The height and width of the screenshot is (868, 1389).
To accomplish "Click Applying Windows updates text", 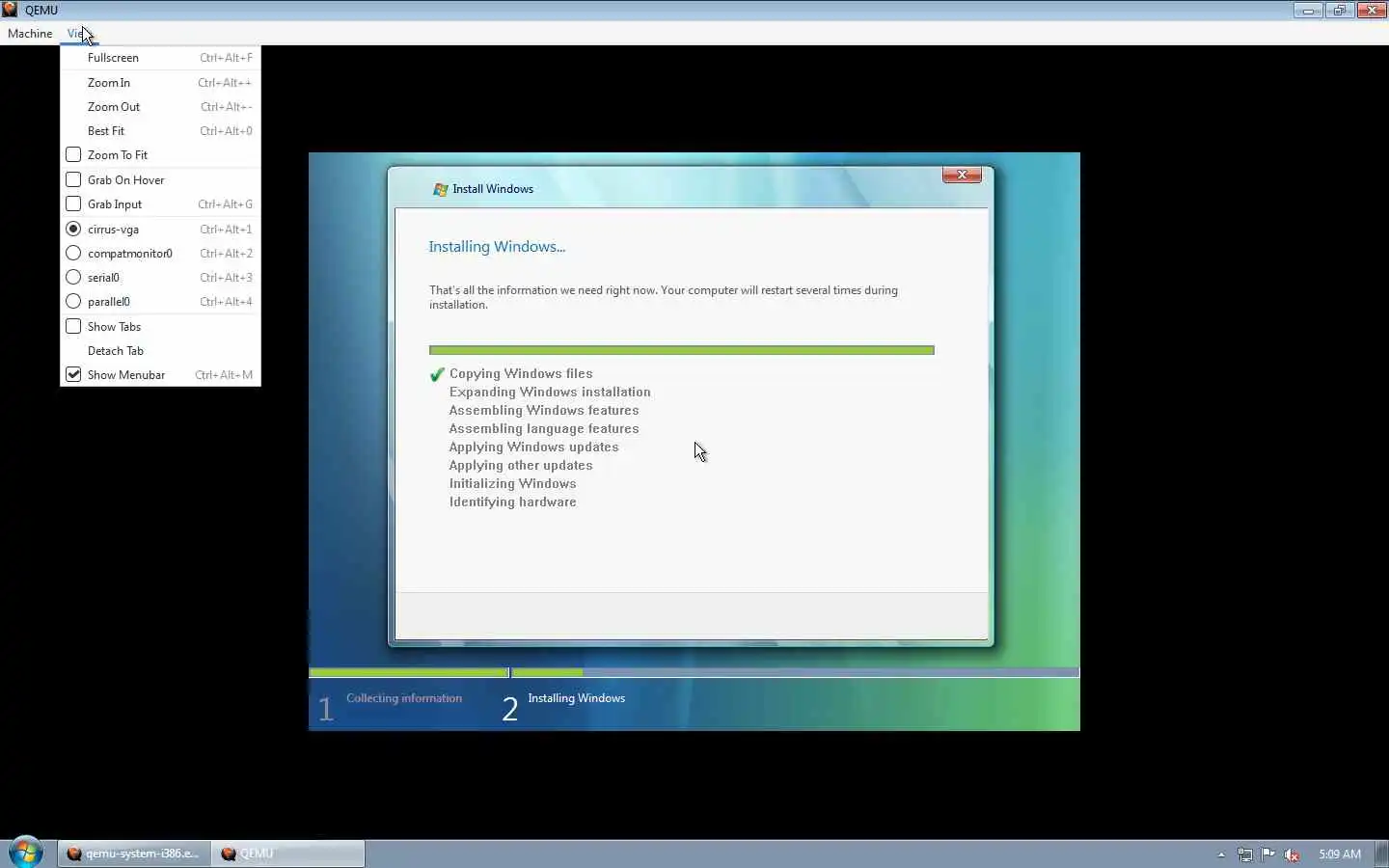I will point(533,448).
